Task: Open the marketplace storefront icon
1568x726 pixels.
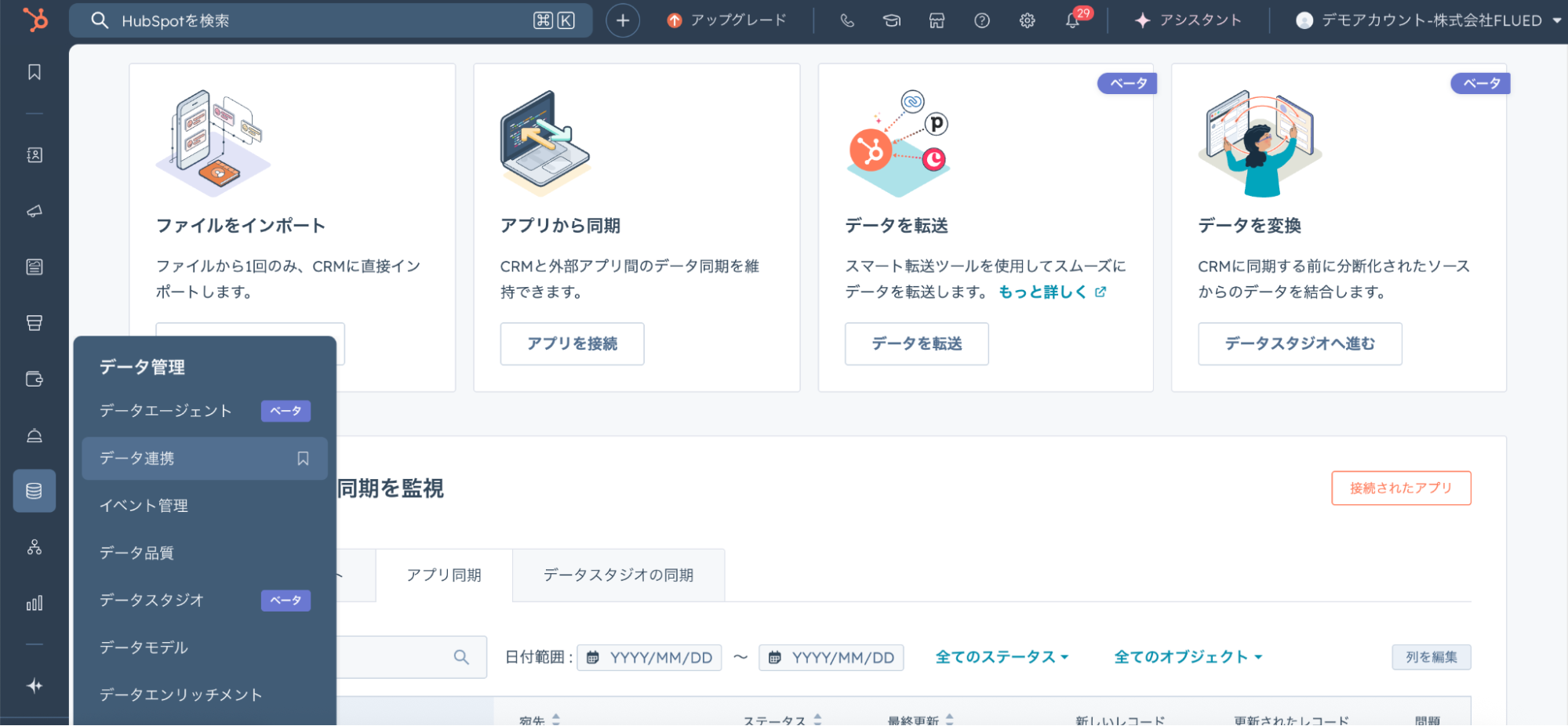Action: pos(937,20)
